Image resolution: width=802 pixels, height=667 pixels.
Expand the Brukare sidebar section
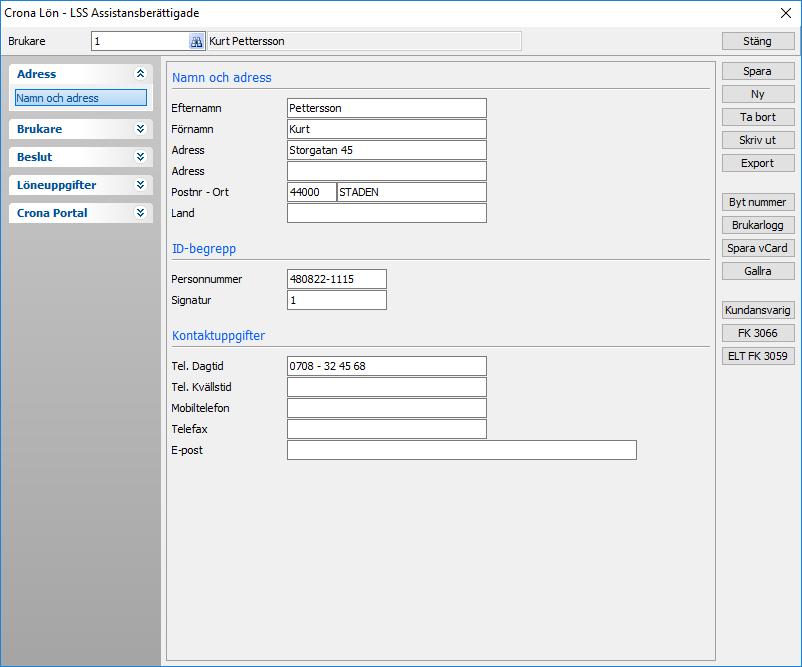point(140,129)
